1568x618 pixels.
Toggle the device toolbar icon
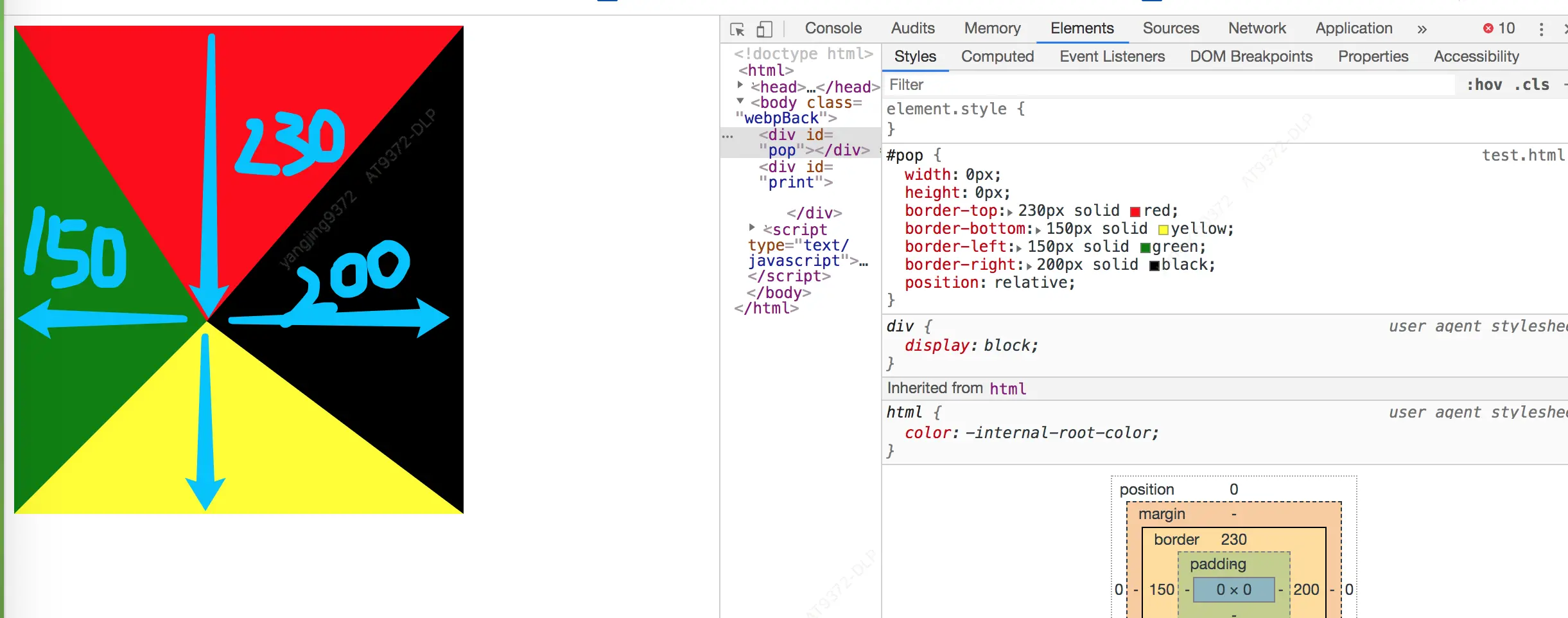[x=764, y=30]
